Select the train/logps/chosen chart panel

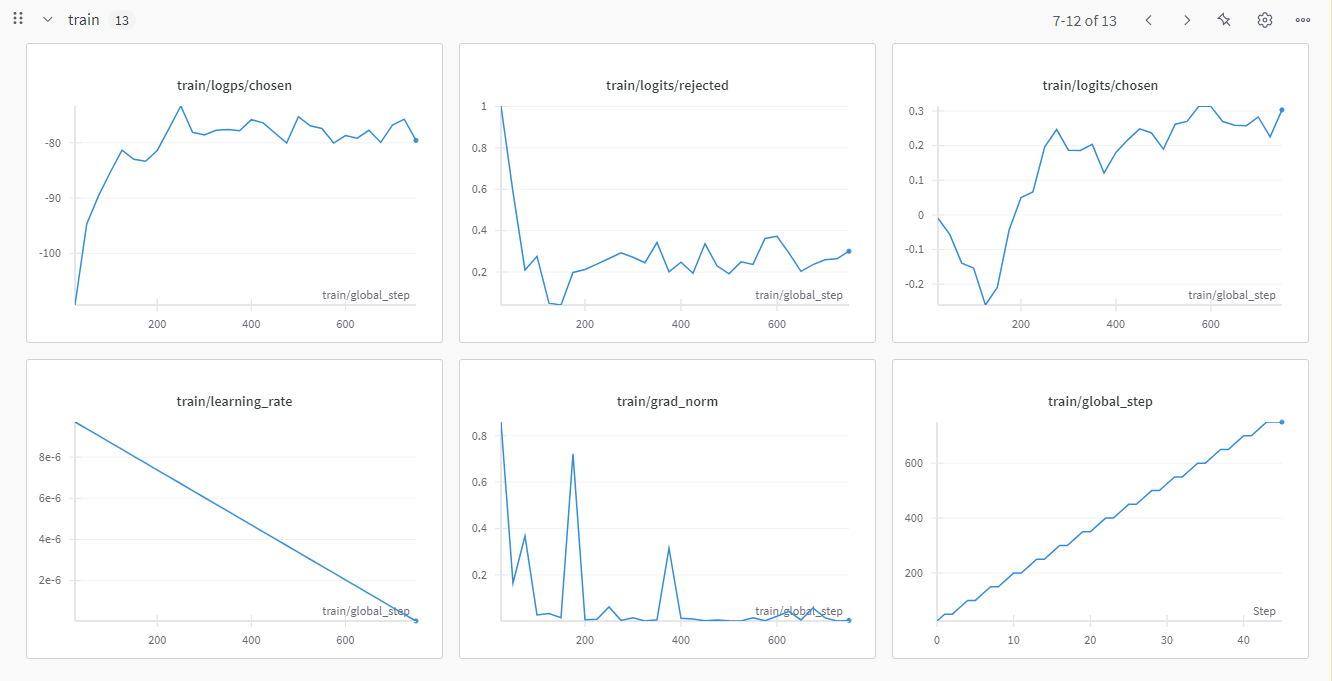(x=234, y=193)
